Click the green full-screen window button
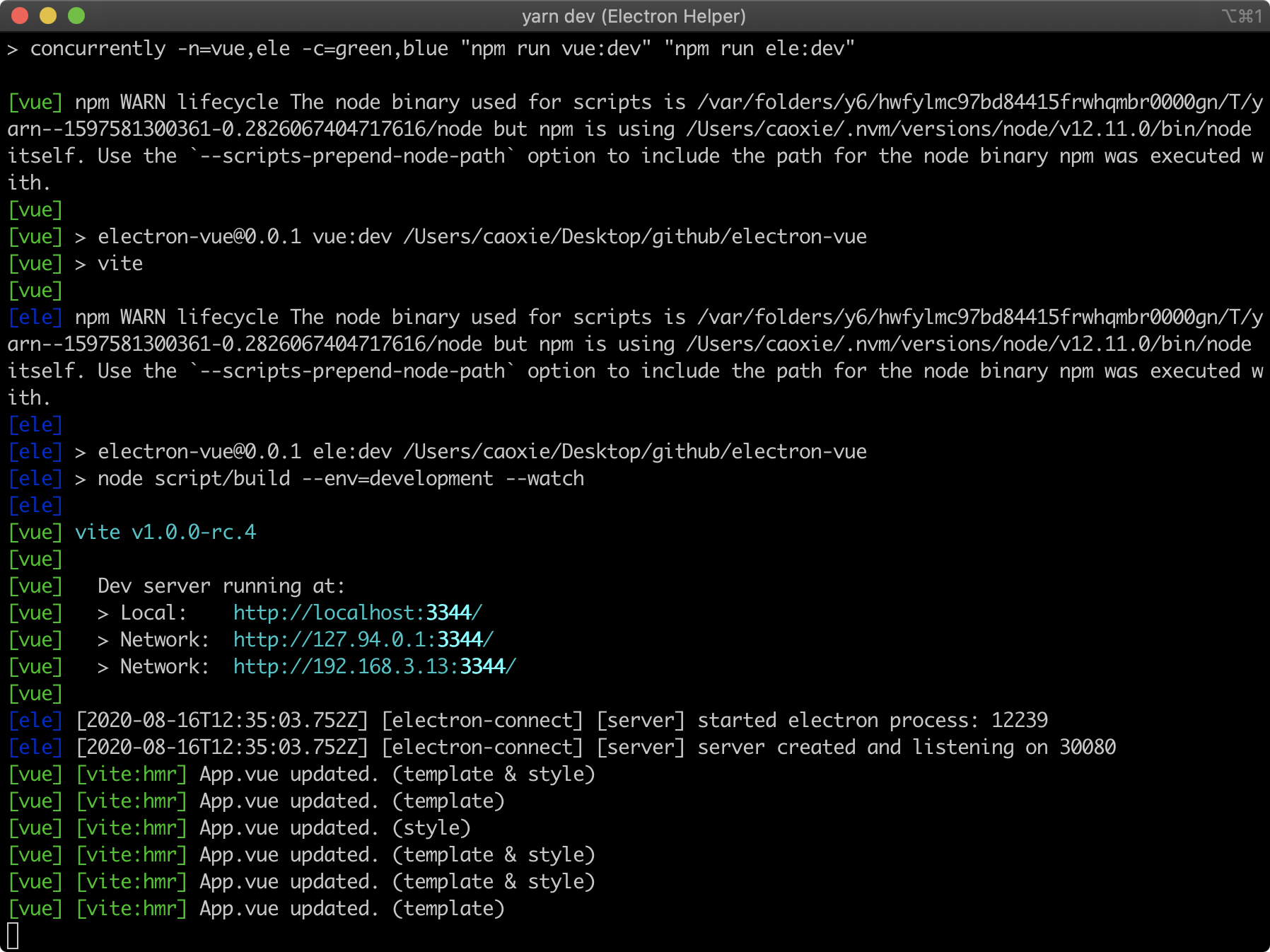Viewport: 1270px width, 952px height. [x=76, y=16]
